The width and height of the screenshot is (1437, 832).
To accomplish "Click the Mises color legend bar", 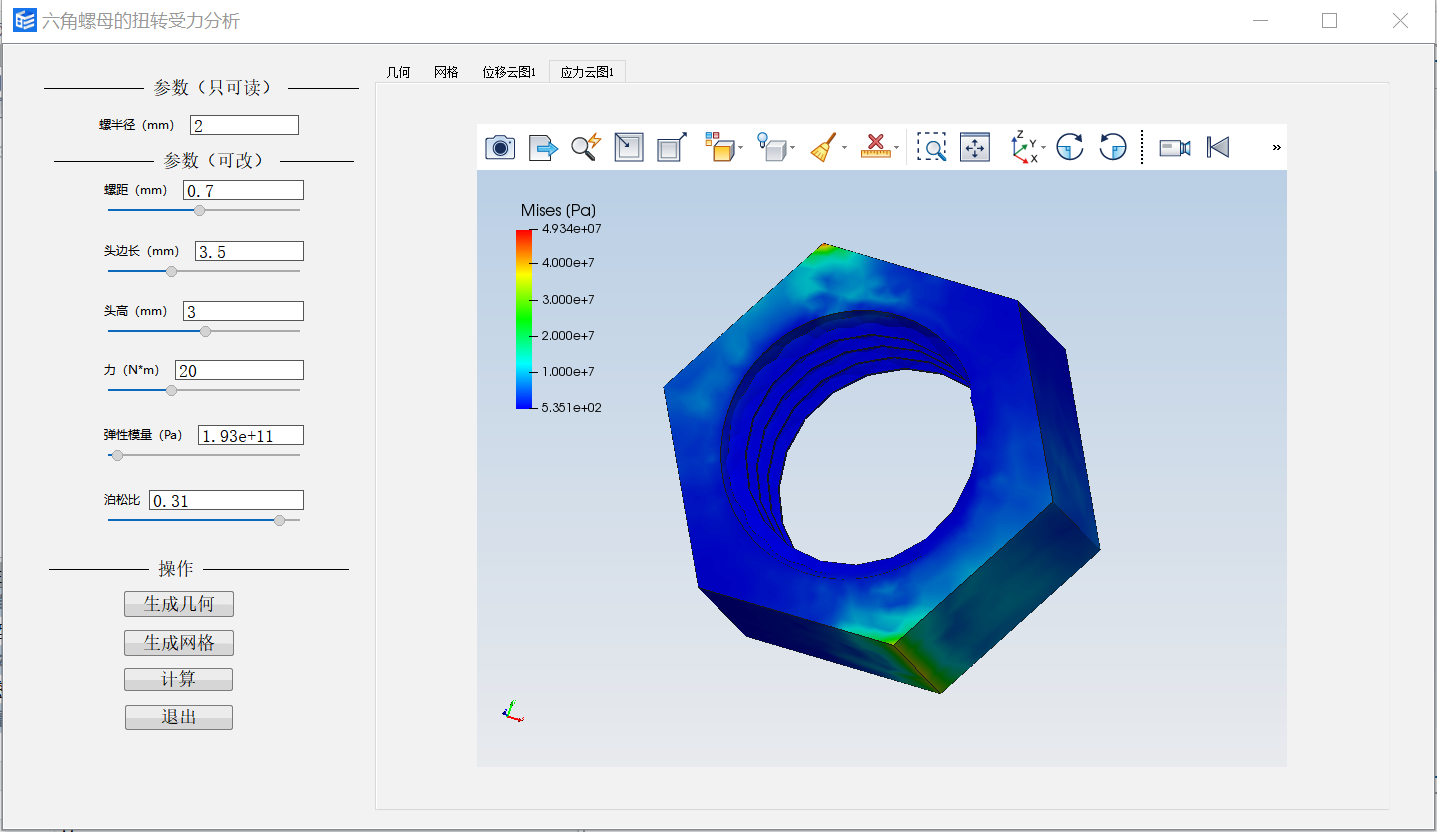I will (524, 319).
